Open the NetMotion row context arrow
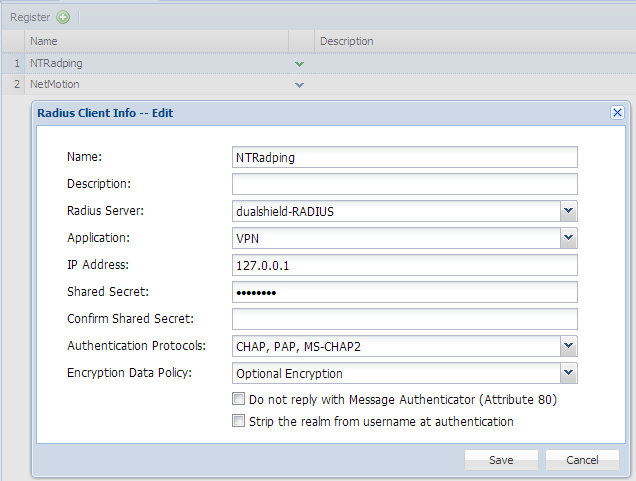Image resolution: width=636 pixels, height=481 pixels. pyautogui.click(x=299, y=85)
